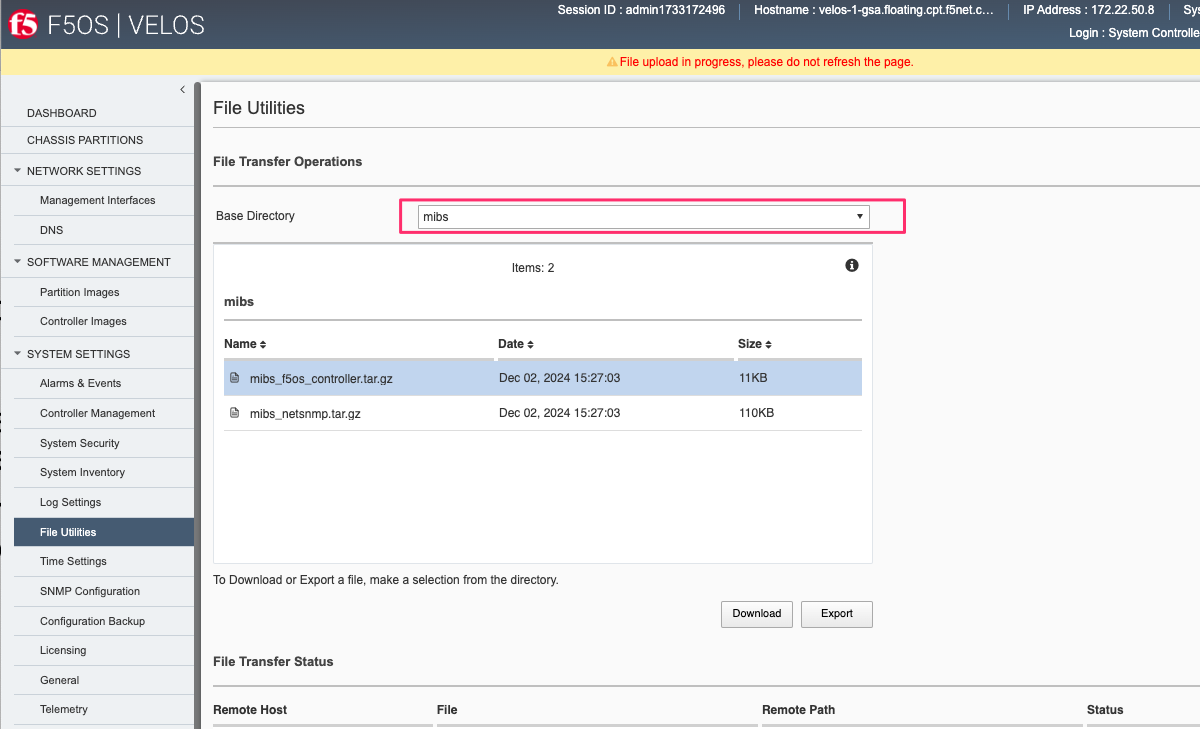Click the File column header in transfer status
Viewport: 1200px width, 729px height.
447,710
